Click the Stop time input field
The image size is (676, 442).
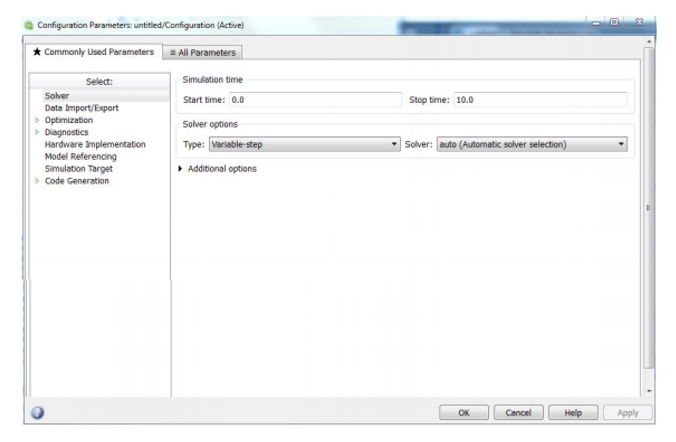point(539,100)
